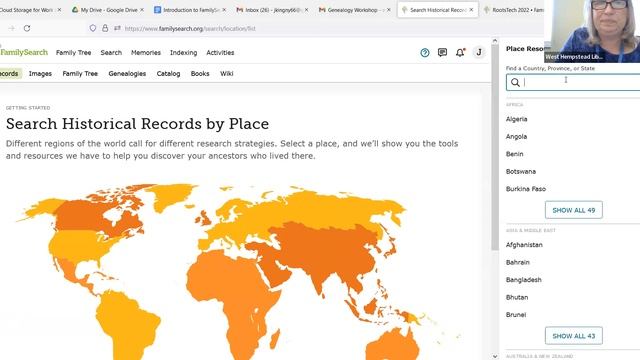The width and height of the screenshot is (640, 360).
Task: Click Show All 43 for Asia & Middle East
Action: (x=573, y=336)
